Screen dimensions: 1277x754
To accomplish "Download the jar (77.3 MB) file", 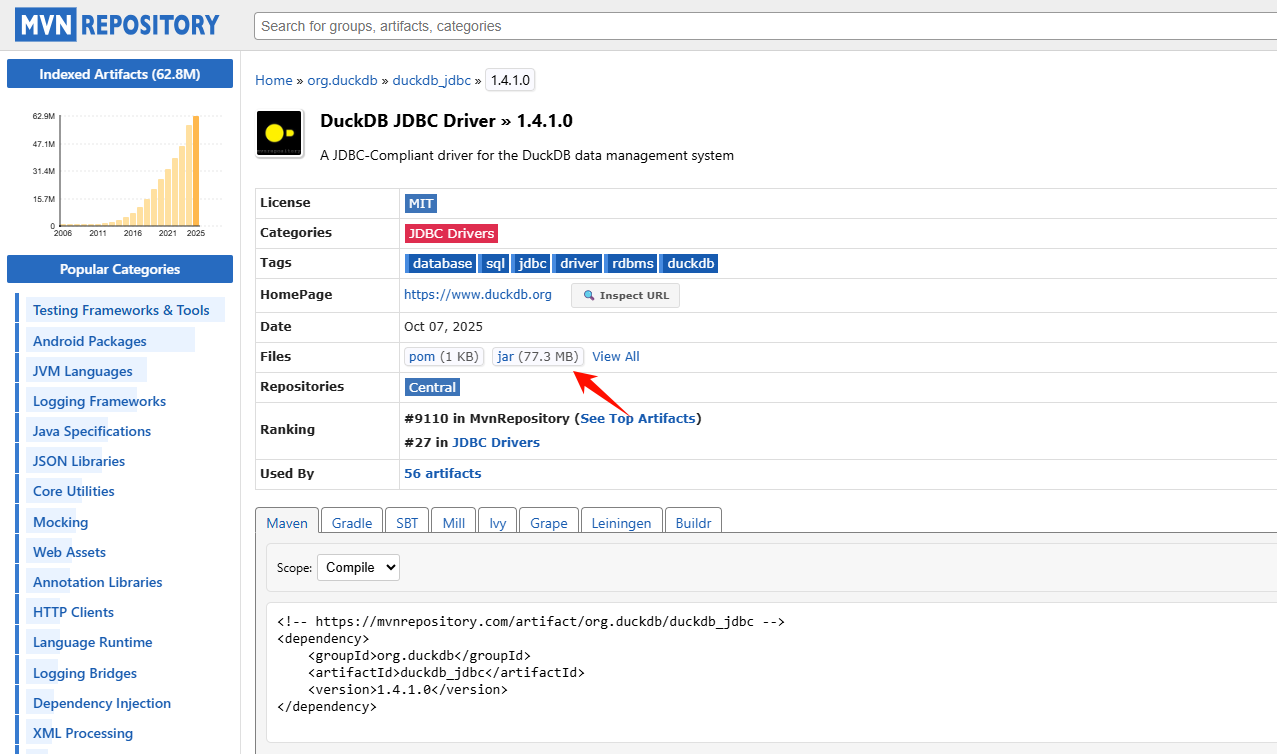I will [x=538, y=357].
